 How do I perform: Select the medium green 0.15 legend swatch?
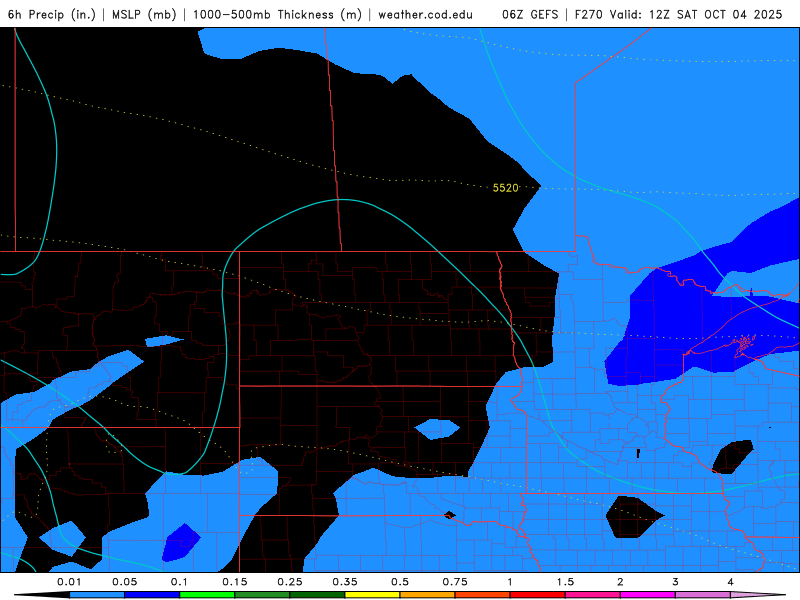pos(262,595)
